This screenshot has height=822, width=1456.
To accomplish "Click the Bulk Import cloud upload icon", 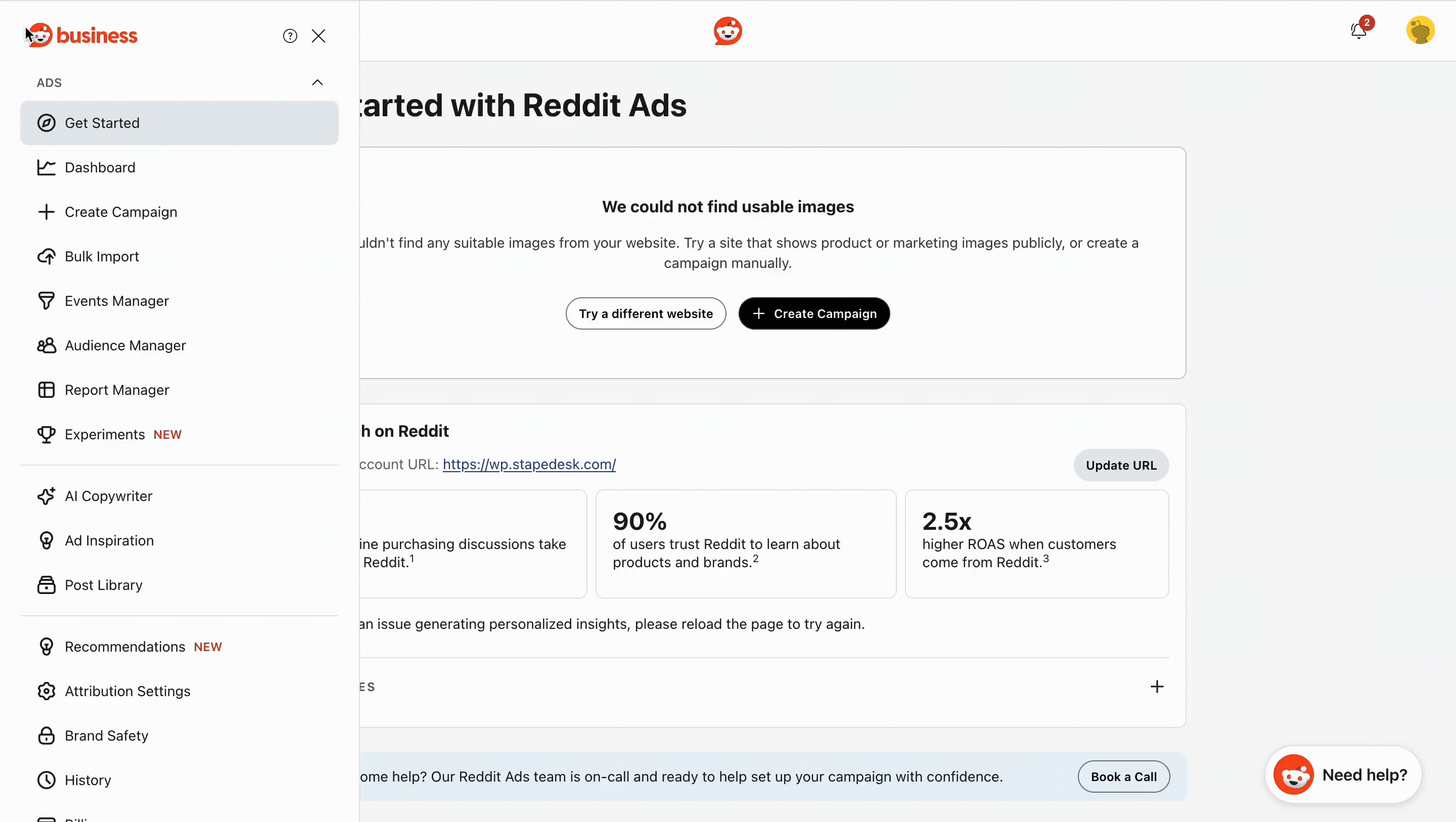I will pos(47,257).
